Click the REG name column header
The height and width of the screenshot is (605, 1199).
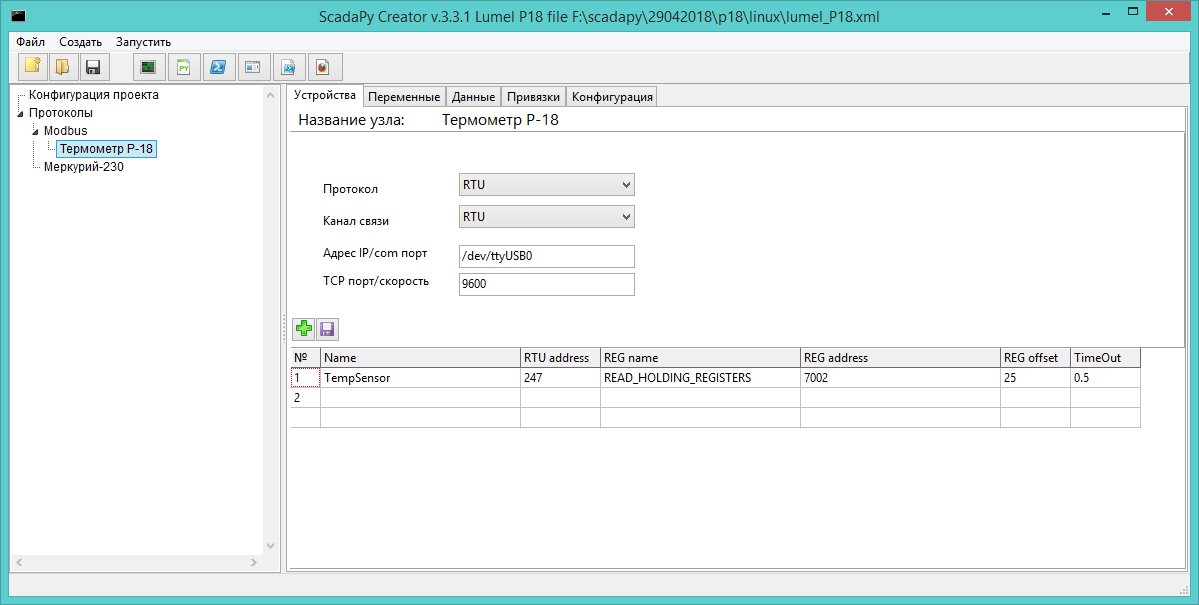(700, 358)
